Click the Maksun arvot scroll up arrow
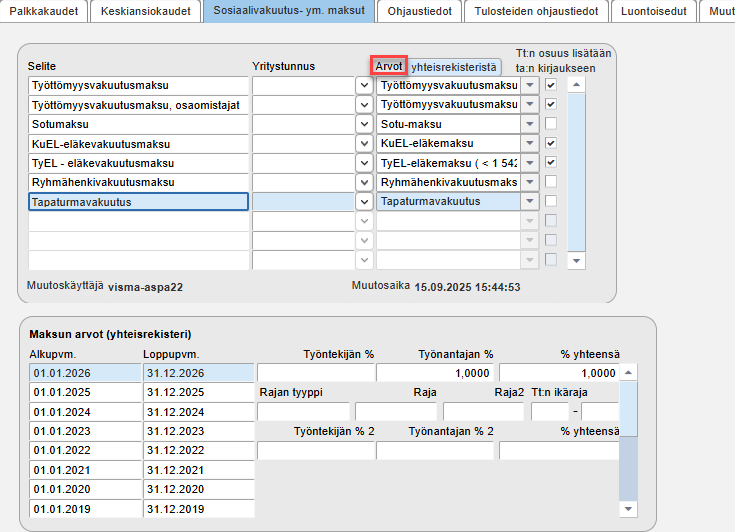Viewport: 735px width, 532px height. (628, 373)
